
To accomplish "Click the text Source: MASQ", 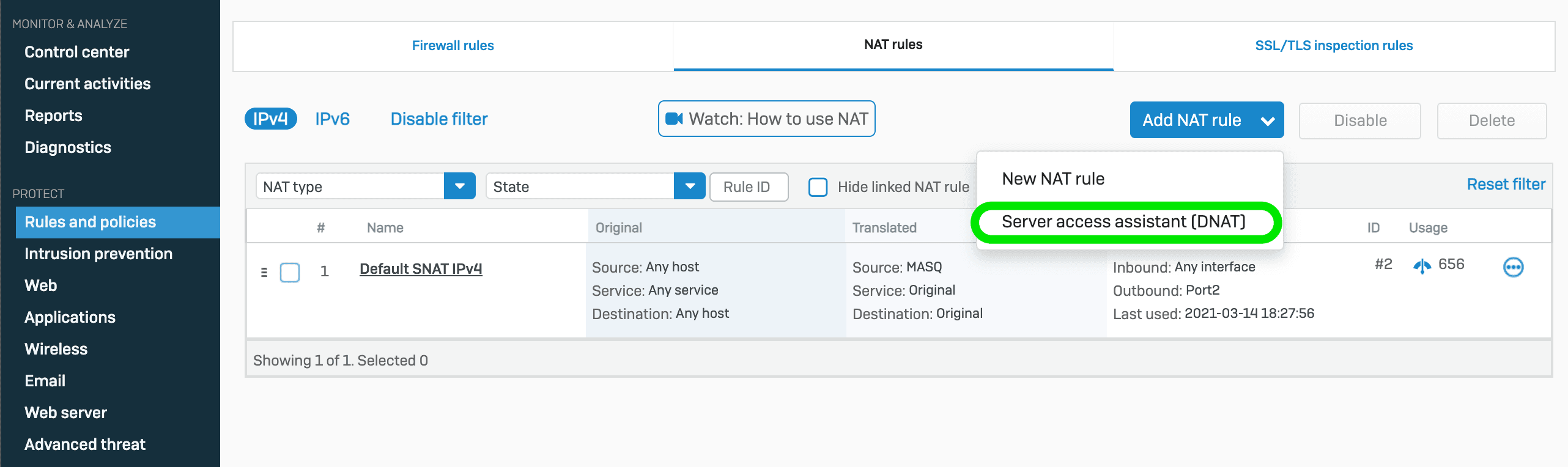I will 897,267.
